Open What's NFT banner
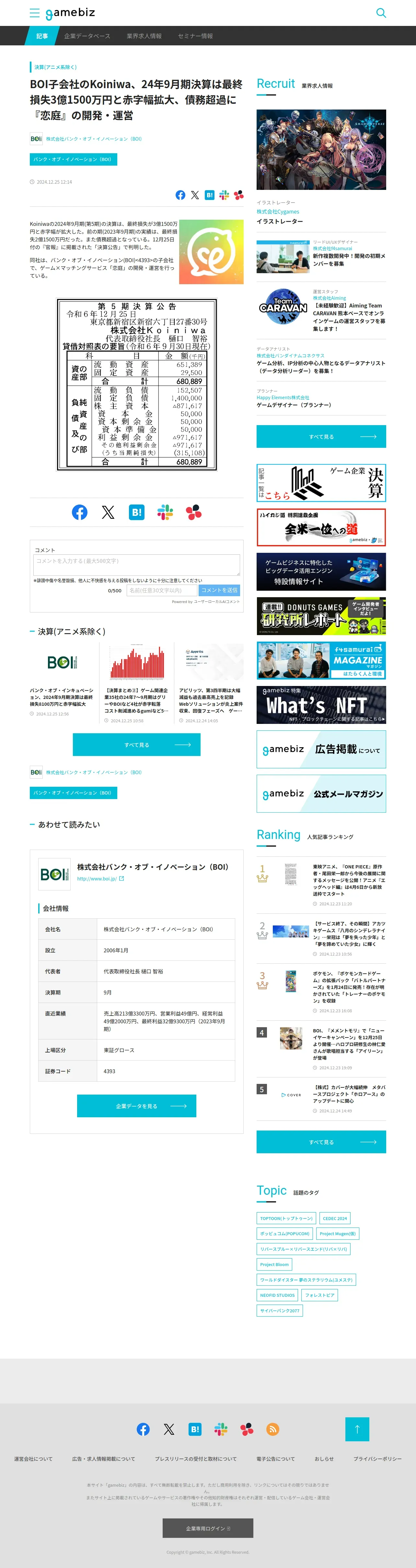416x1568 pixels. pyautogui.click(x=321, y=705)
